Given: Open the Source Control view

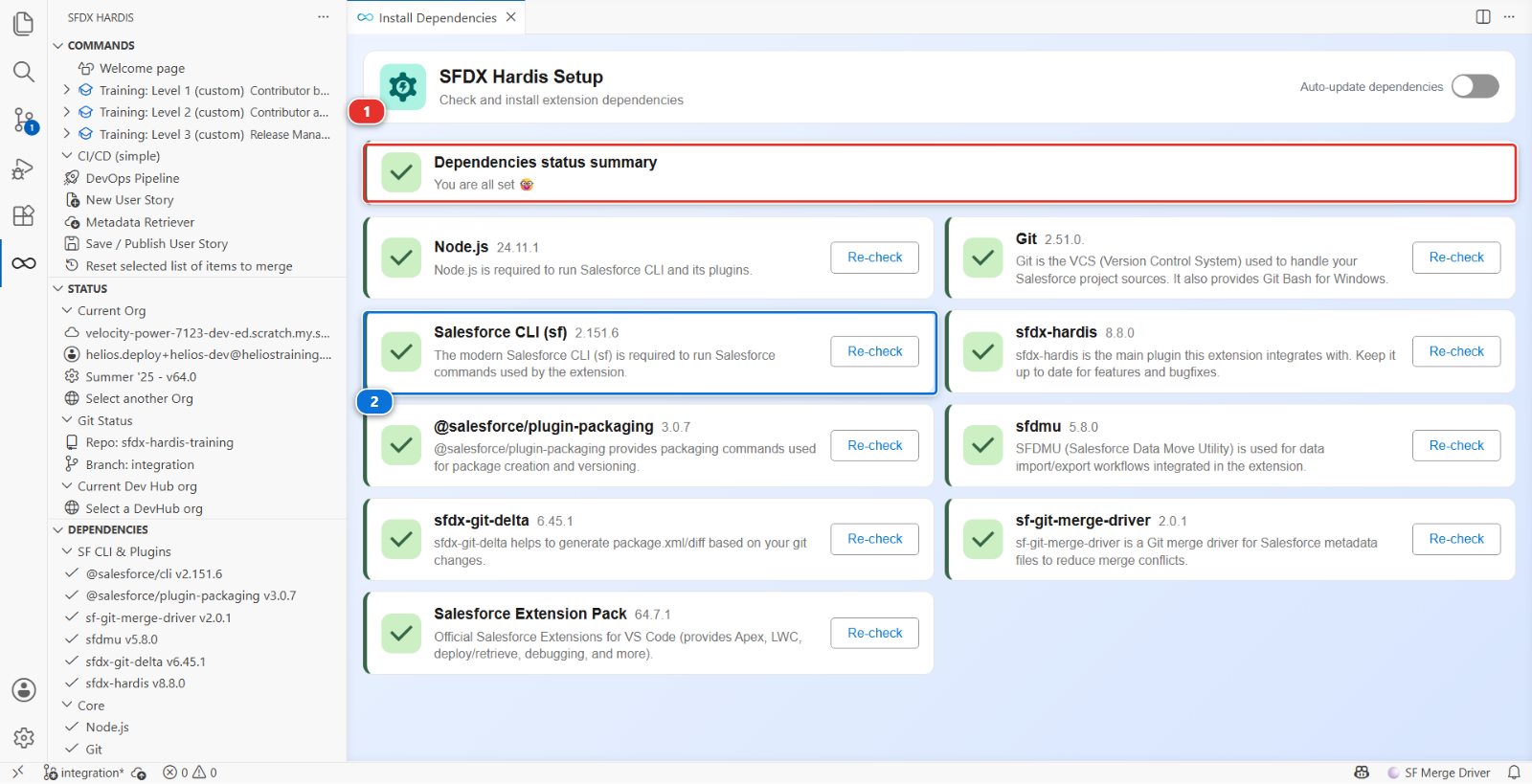Looking at the screenshot, I should [x=24, y=120].
